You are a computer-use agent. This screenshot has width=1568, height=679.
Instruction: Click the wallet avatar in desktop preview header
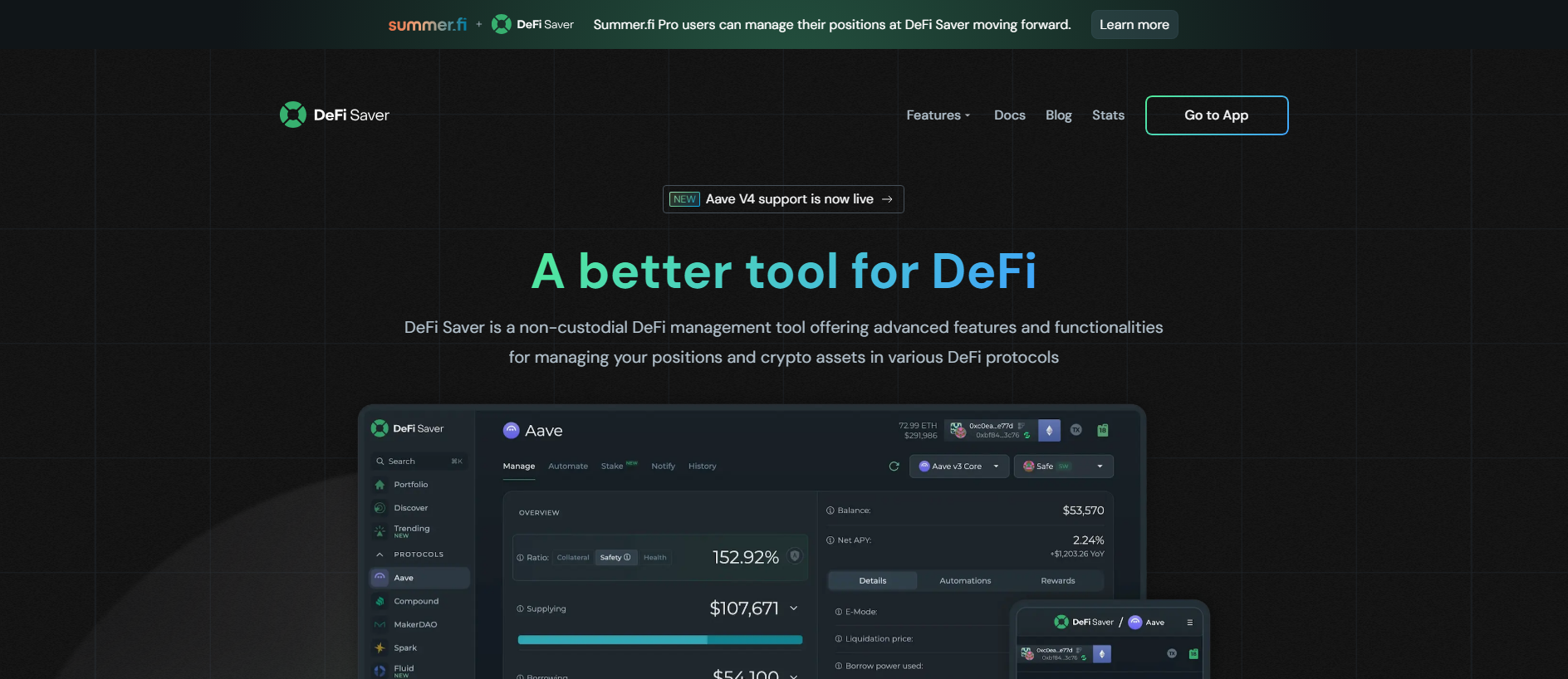pos(958,430)
